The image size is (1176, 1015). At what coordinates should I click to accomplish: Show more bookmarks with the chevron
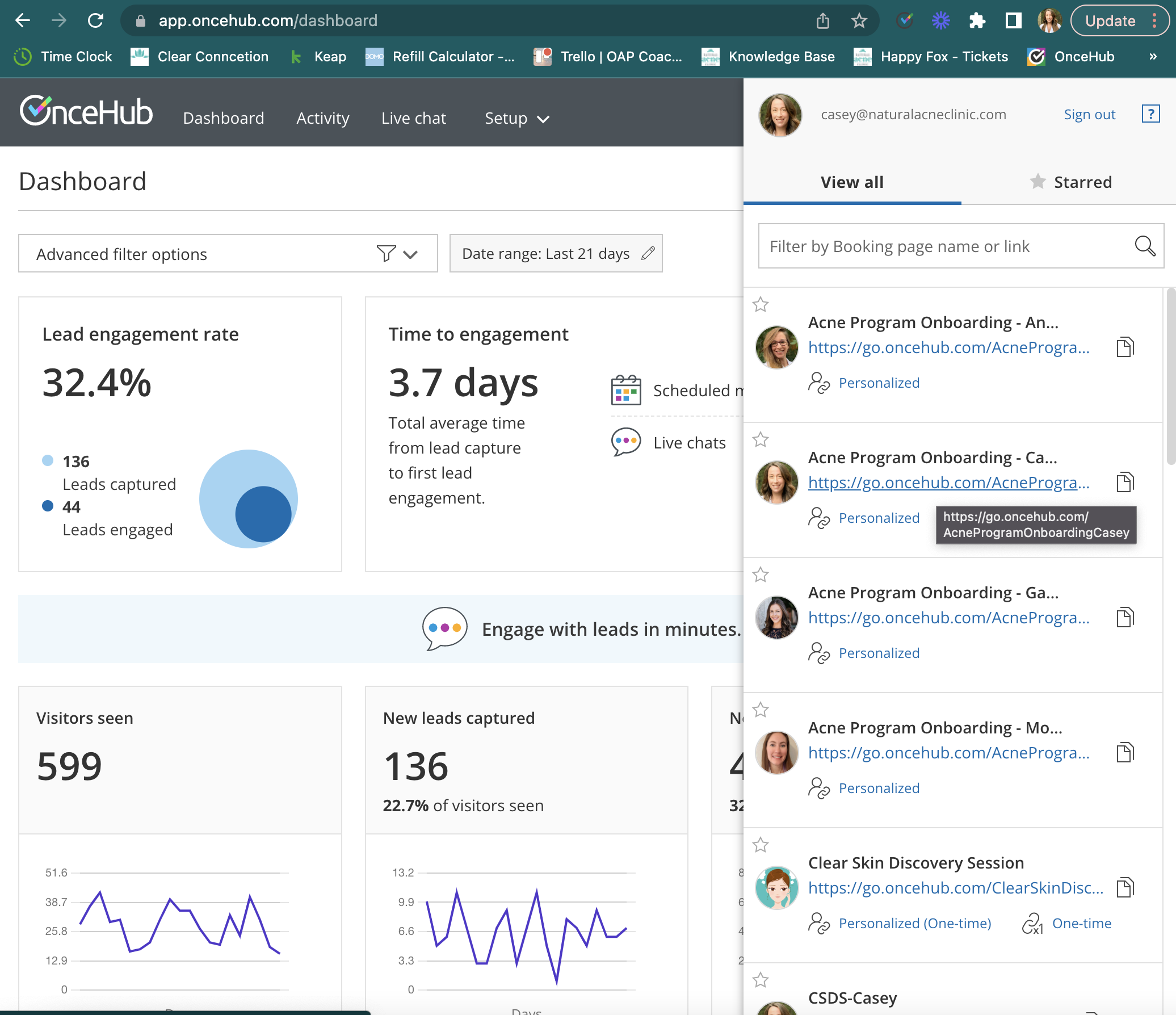(1153, 56)
